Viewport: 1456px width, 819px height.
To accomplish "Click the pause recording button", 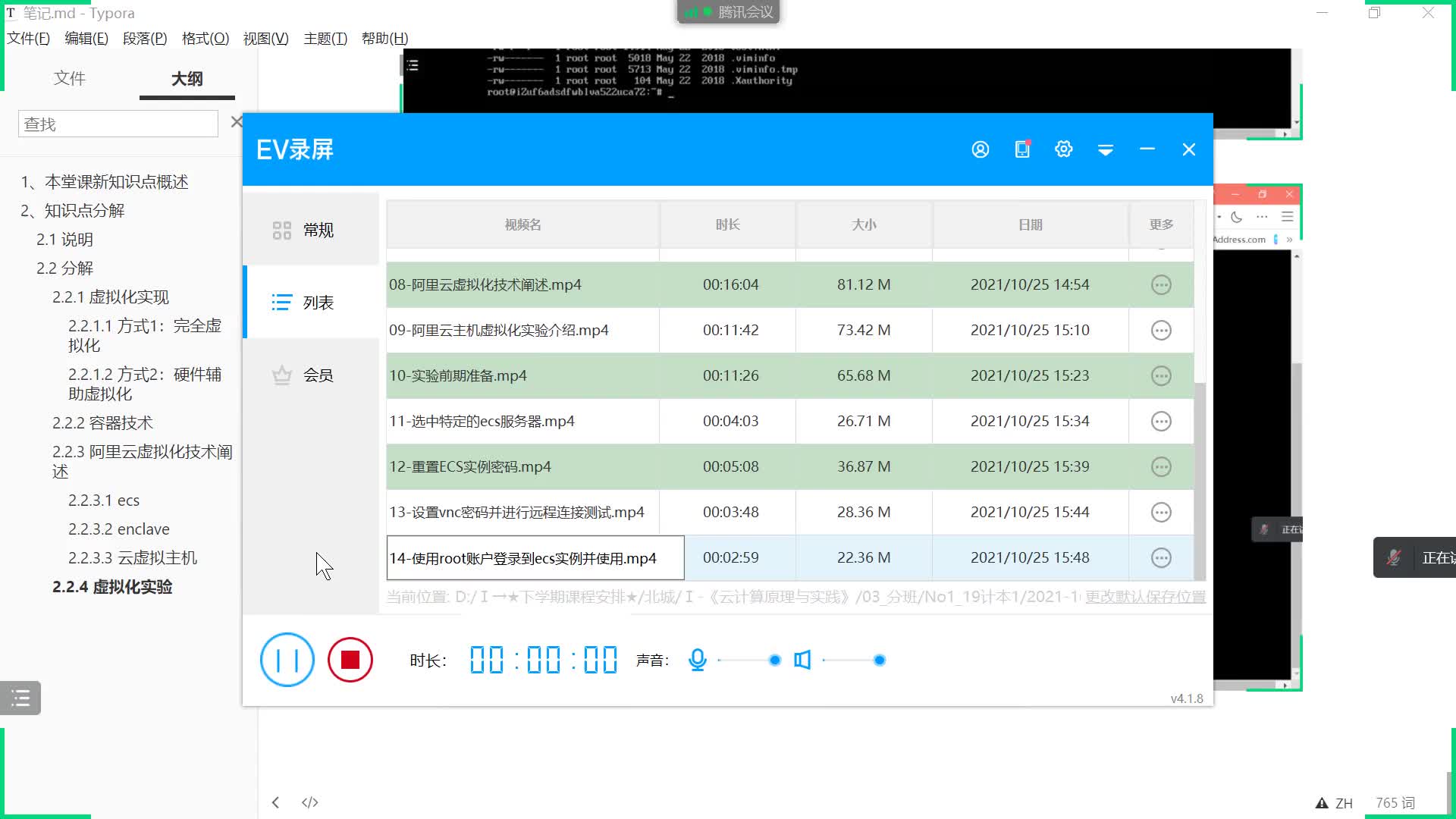I will pos(287,660).
